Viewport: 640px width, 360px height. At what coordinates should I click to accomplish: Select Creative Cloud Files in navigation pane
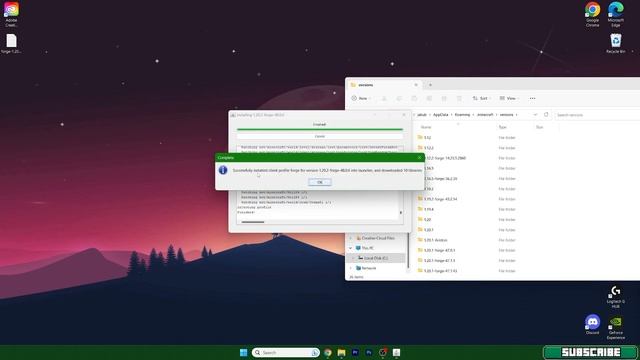378,238
